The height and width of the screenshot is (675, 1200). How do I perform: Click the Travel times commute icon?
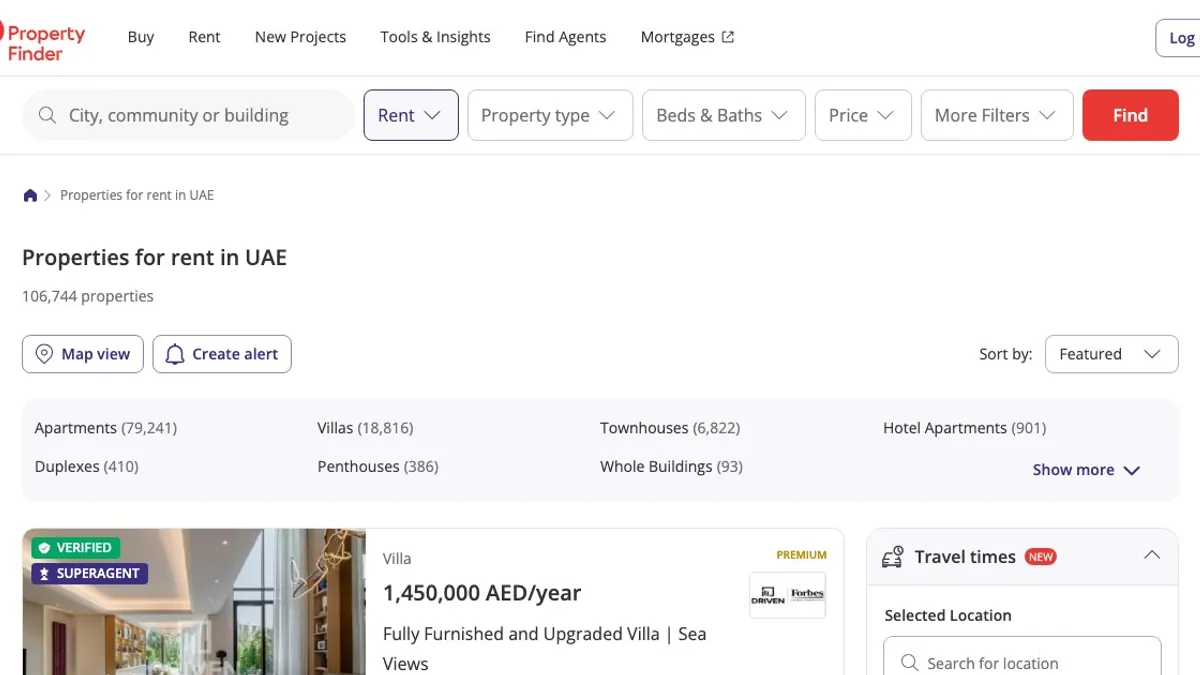click(x=893, y=557)
